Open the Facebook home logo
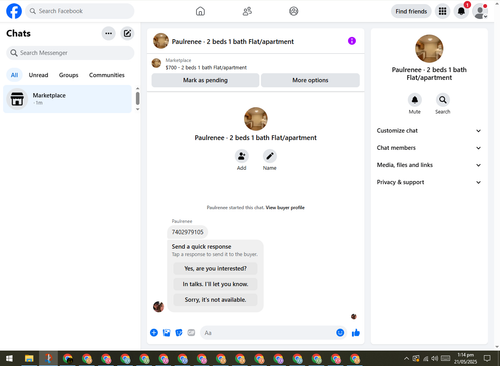 pos(14,11)
